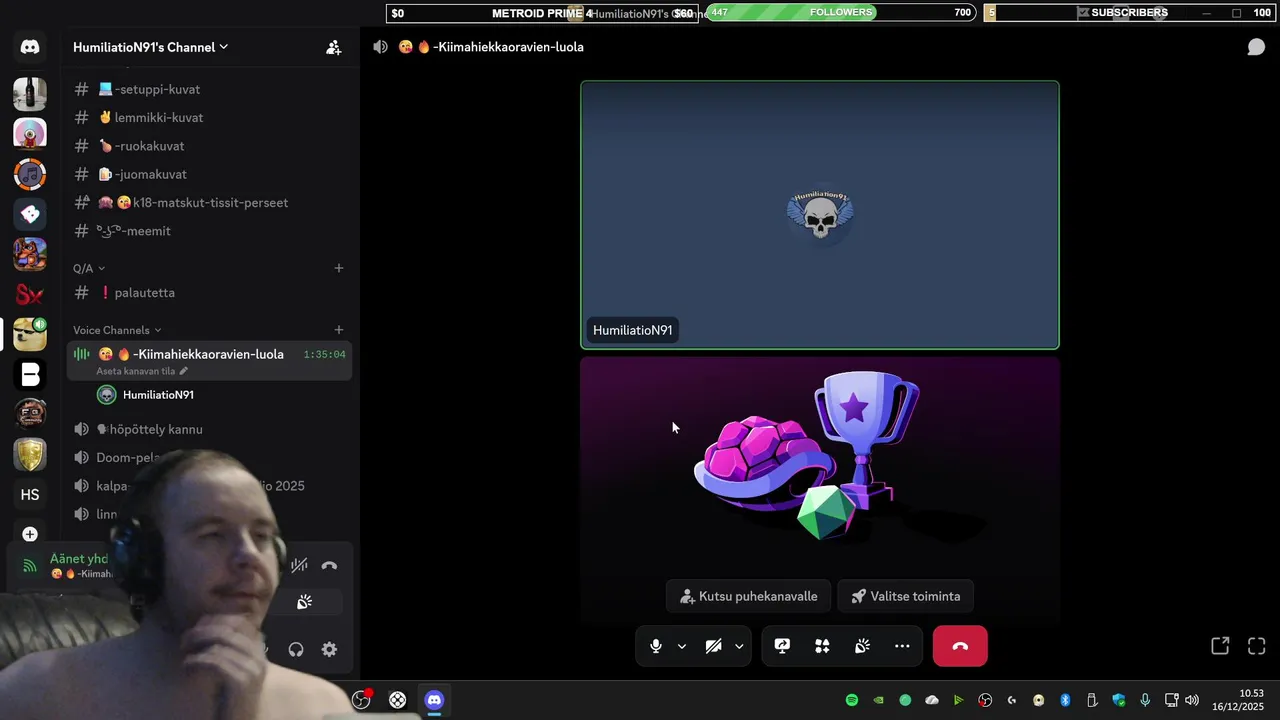Image resolution: width=1280 pixels, height=720 pixels.
Task: Select HumiliatioN91 video tile
Action: pos(820,215)
